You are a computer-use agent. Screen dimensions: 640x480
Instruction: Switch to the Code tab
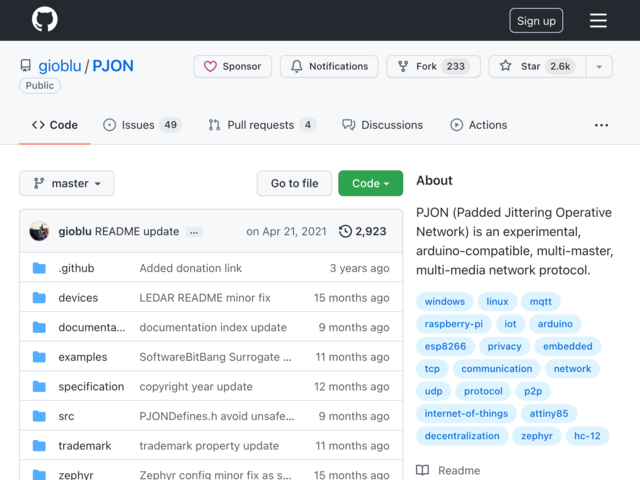pyautogui.click(x=55, y=125)
